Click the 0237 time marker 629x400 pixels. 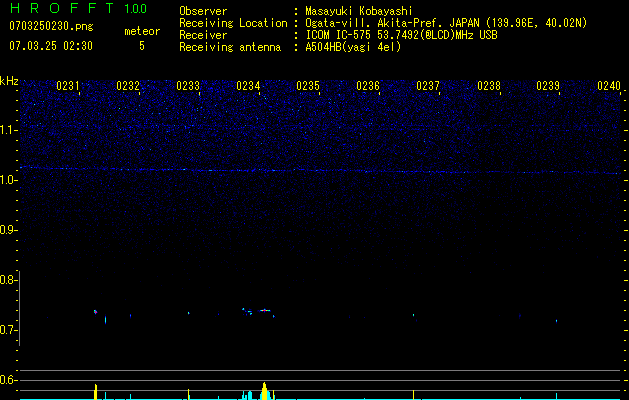(428, 86)
